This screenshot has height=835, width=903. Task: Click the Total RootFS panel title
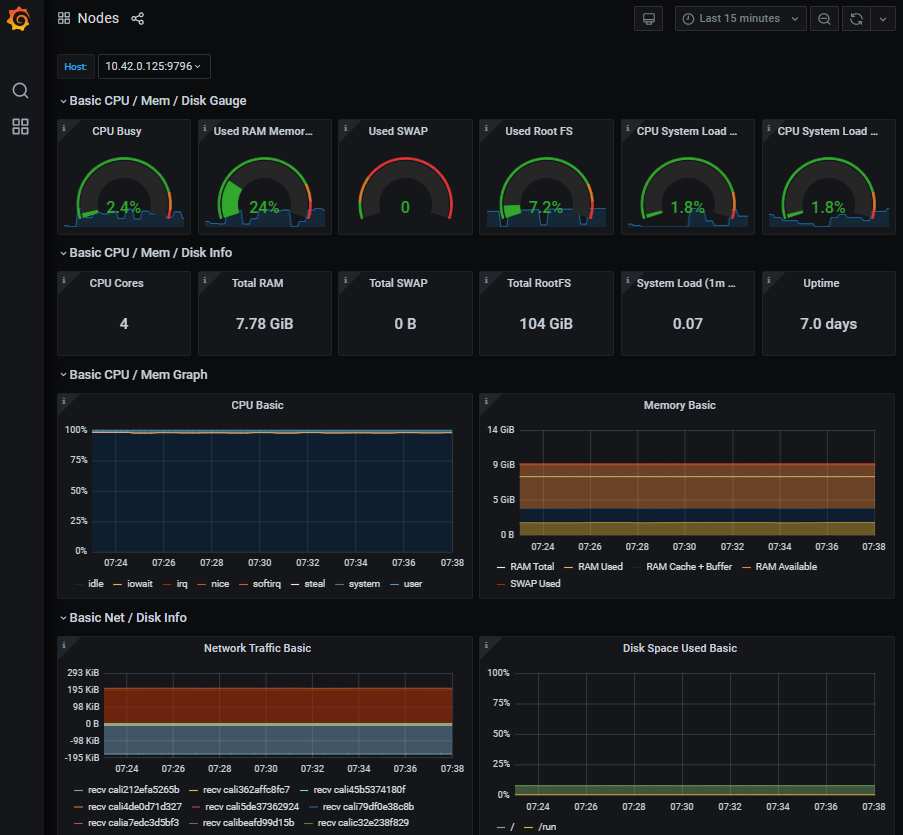(x=539, y=283)
